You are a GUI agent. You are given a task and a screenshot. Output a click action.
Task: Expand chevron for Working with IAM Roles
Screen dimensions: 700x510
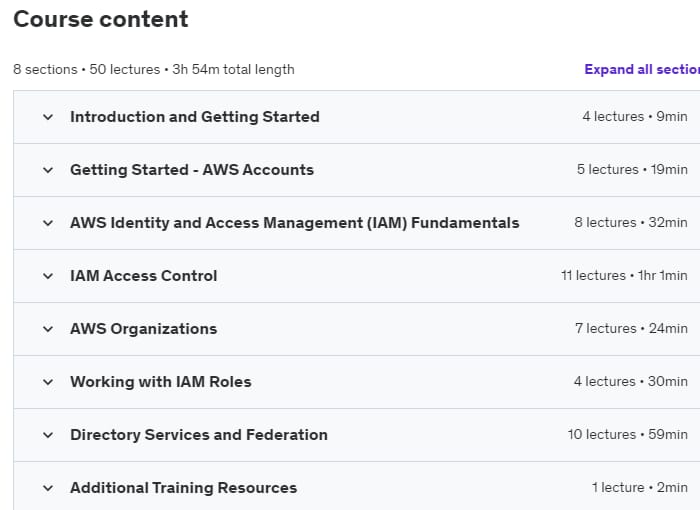point(48,382)
